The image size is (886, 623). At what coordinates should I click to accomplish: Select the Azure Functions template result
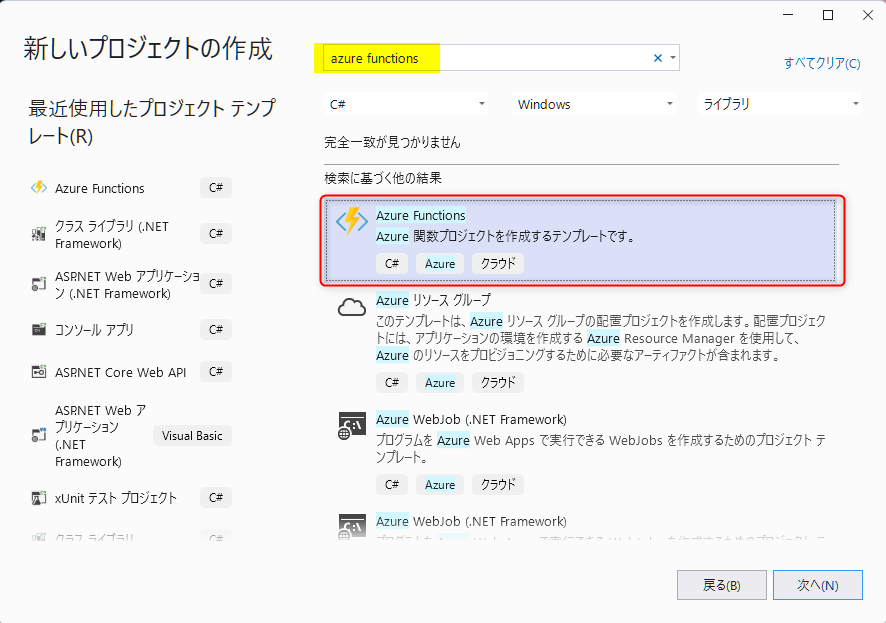581,240
